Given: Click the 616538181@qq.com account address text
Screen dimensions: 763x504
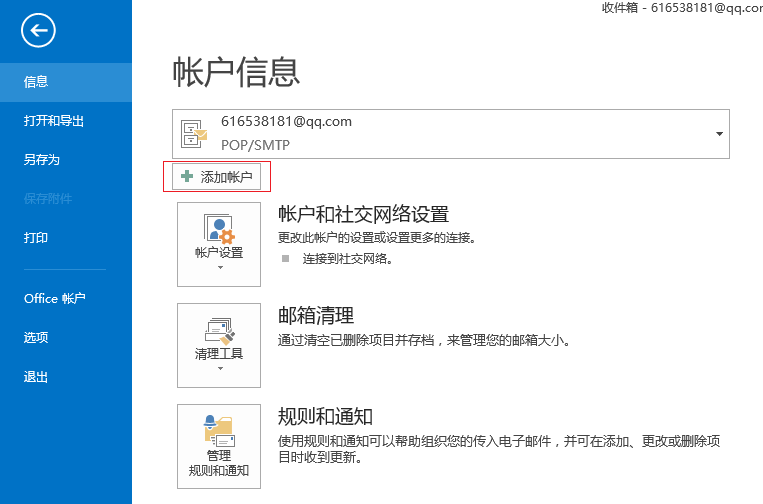Looking at the screenshot, I should pyautogui.click(x=286, y=121).
